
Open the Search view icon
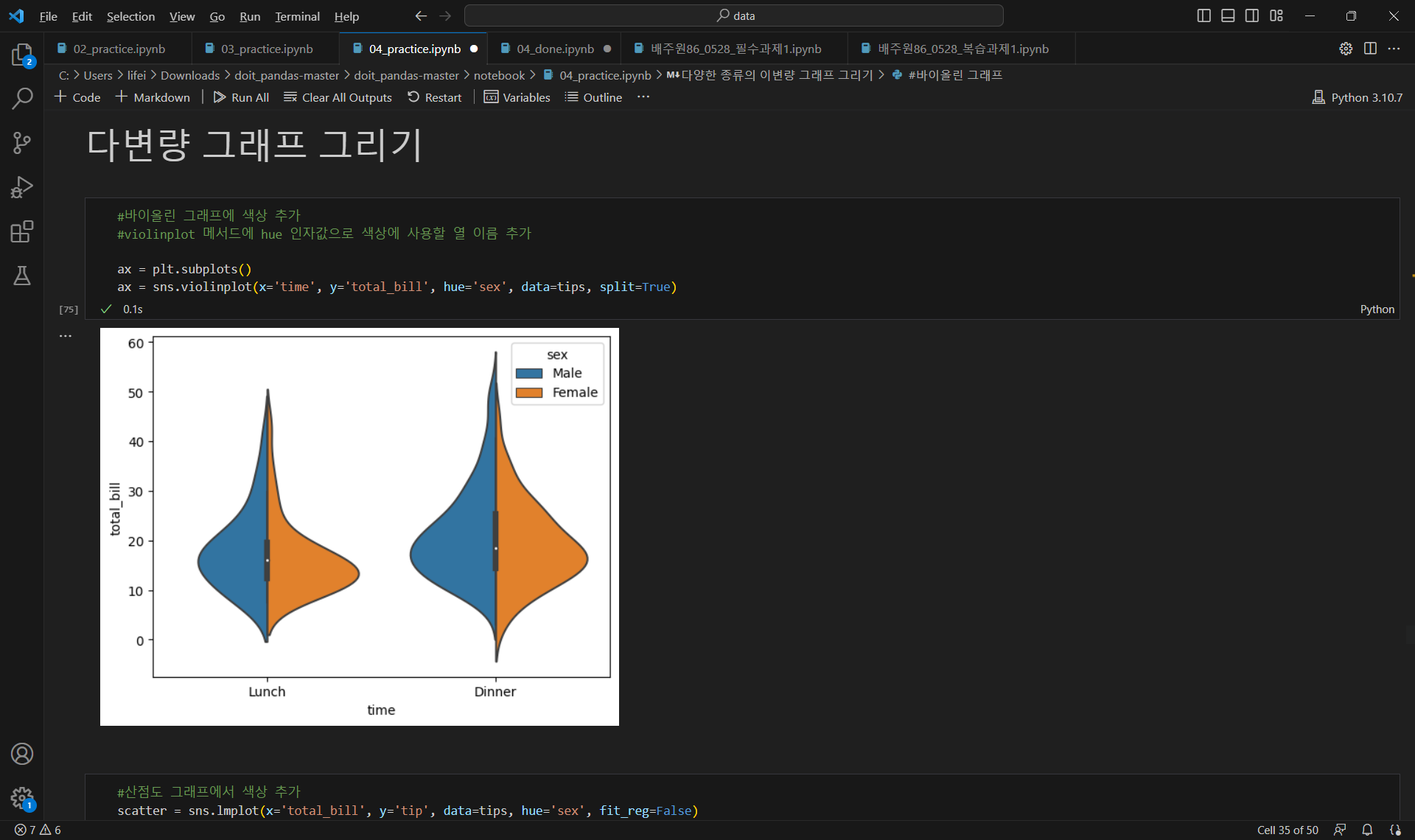coord(22,99)
